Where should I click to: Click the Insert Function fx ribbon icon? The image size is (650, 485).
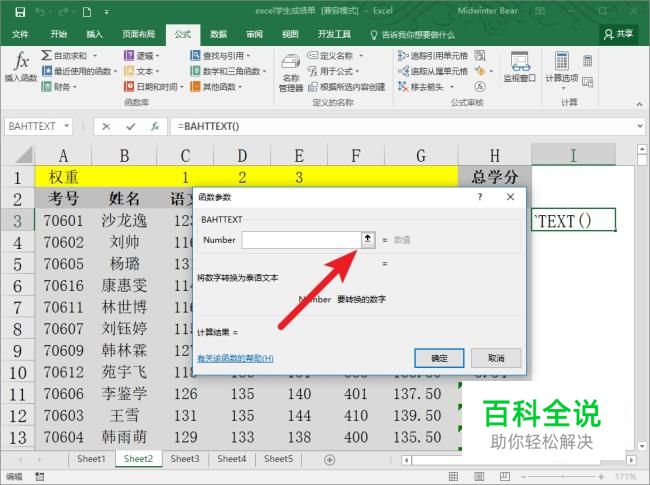[21, 66]
